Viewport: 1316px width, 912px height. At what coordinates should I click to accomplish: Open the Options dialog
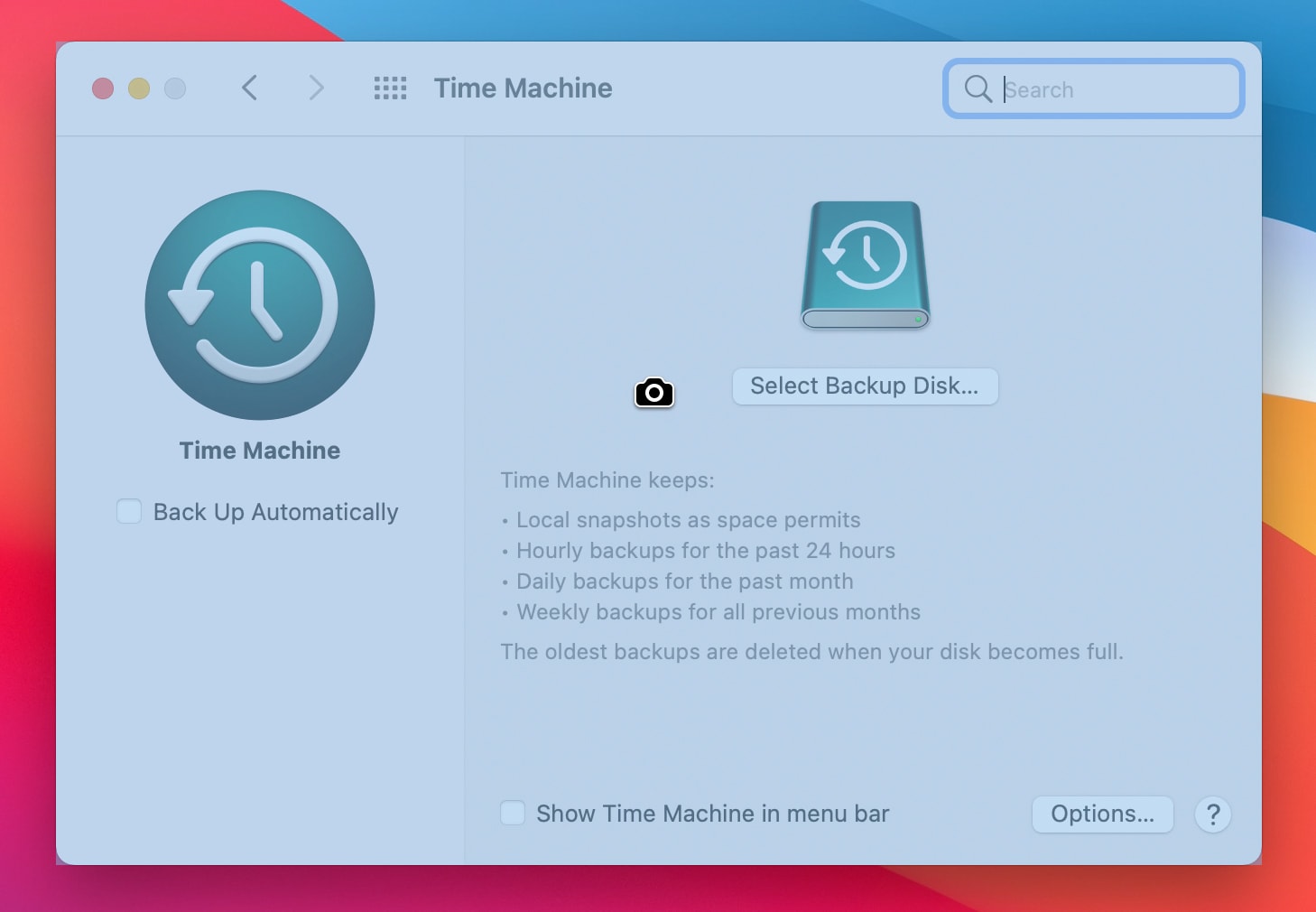coord(1102,814)
